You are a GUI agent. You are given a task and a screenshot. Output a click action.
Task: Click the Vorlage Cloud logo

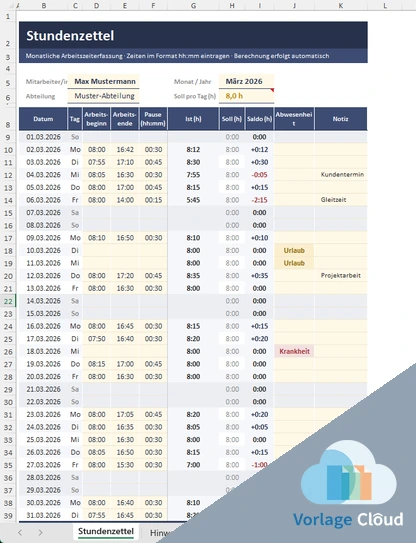click(348, 485)
